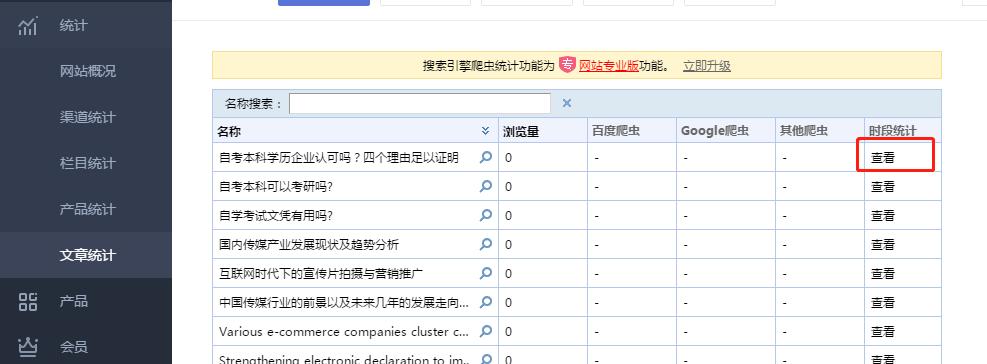Screen dimensions: 987x364
Task: Click the 其他爬虫 column header
Action: pos(804,131)
